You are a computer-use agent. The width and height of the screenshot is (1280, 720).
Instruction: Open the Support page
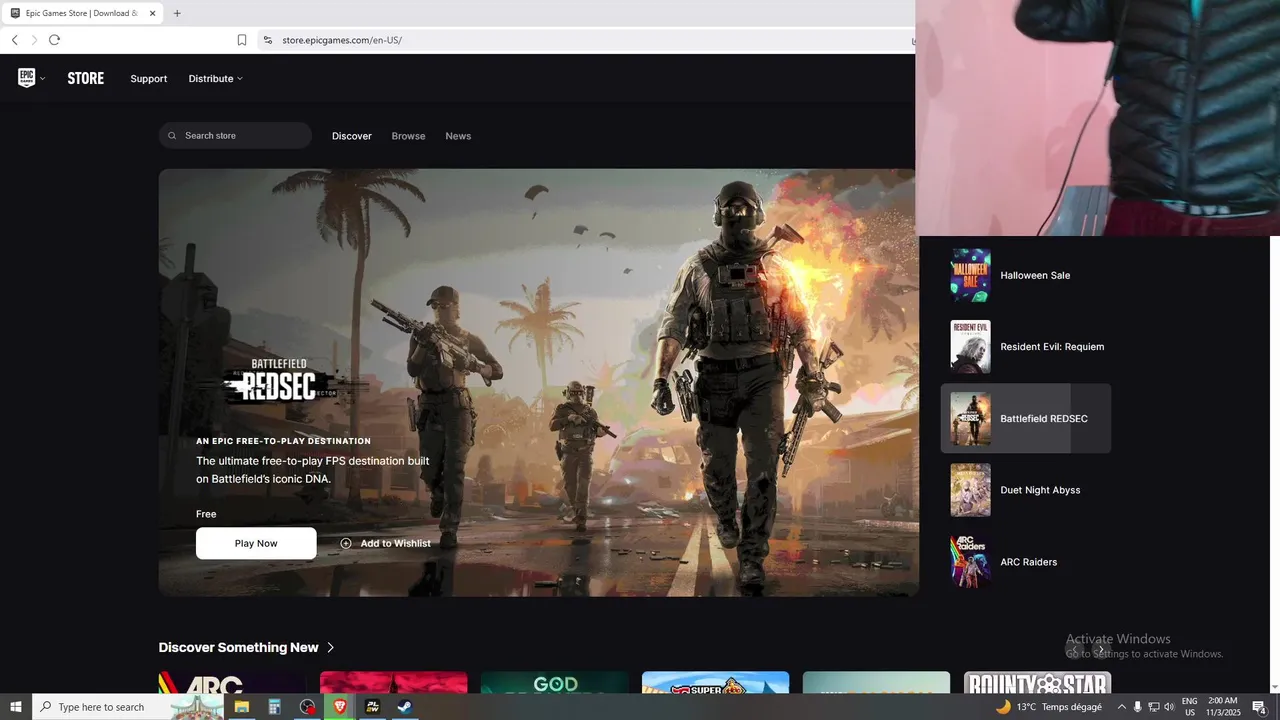(x=148, y=79)
